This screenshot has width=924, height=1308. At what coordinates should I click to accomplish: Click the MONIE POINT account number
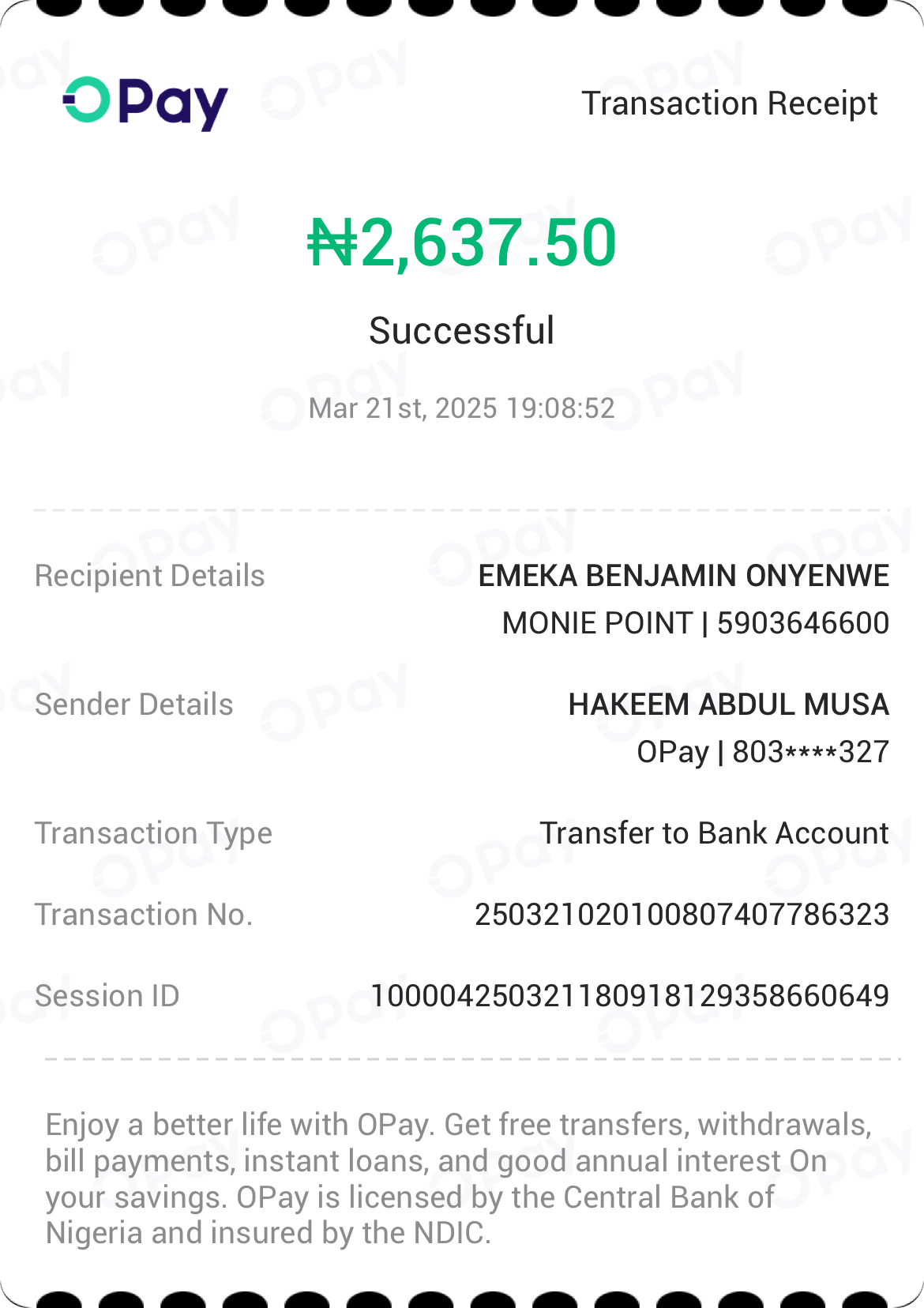[x=696, y=623]
